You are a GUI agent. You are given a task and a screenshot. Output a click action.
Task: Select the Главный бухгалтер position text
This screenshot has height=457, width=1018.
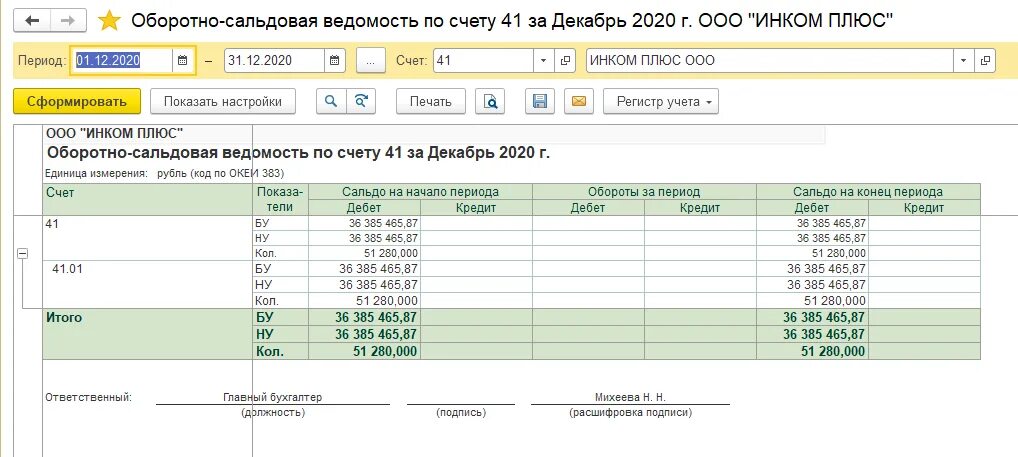click(273, 397)
